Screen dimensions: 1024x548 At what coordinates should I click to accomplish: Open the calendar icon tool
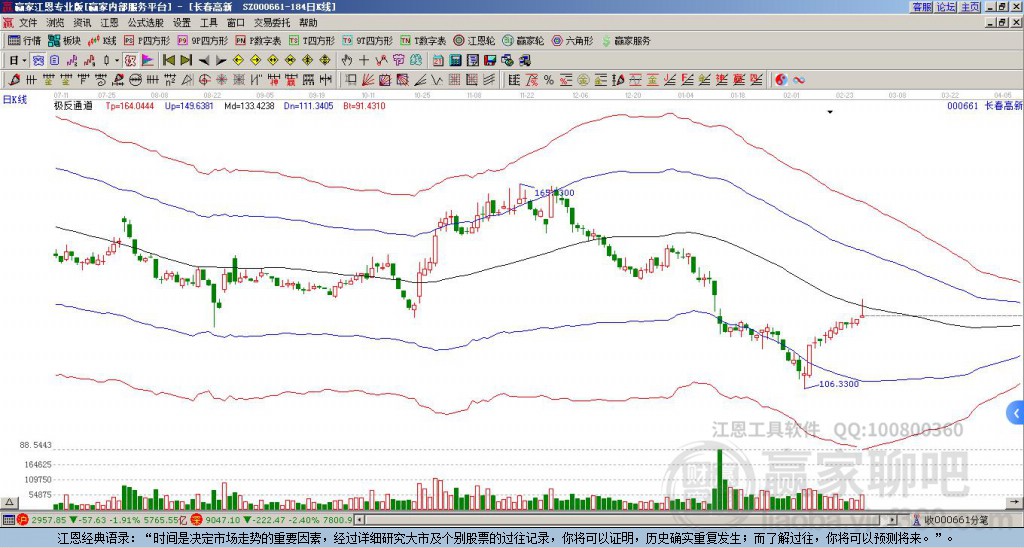click(x=438, y=61)
